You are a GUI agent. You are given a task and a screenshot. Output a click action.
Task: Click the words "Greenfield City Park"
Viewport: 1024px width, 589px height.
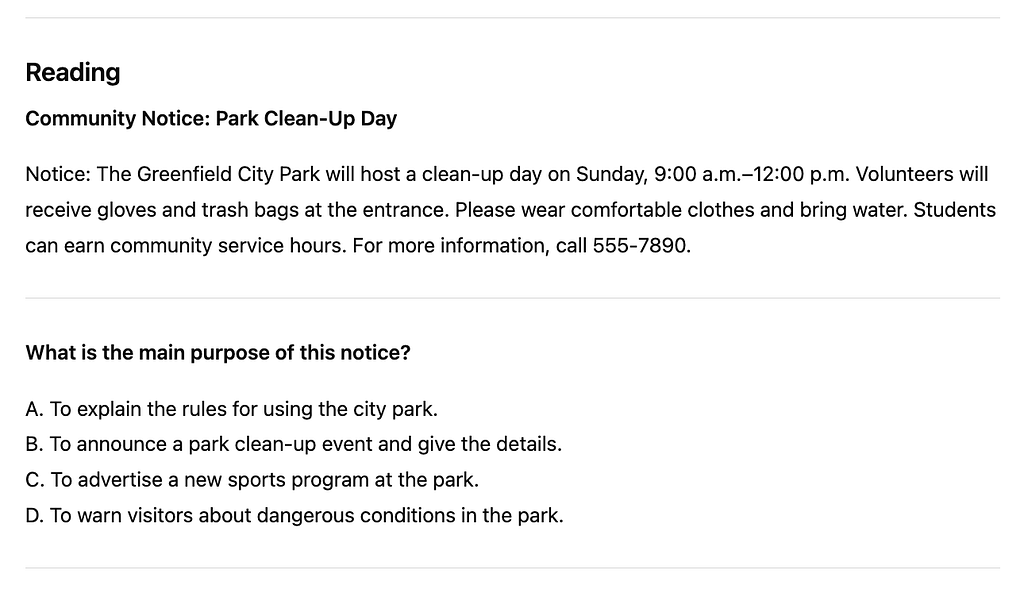pos(228,175)
